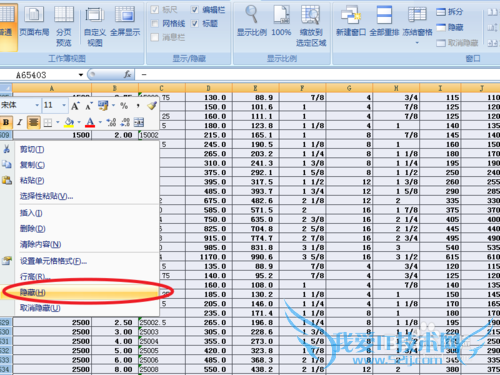
Task: Toggle italic in mini toolbar
Action: (20, 122)
